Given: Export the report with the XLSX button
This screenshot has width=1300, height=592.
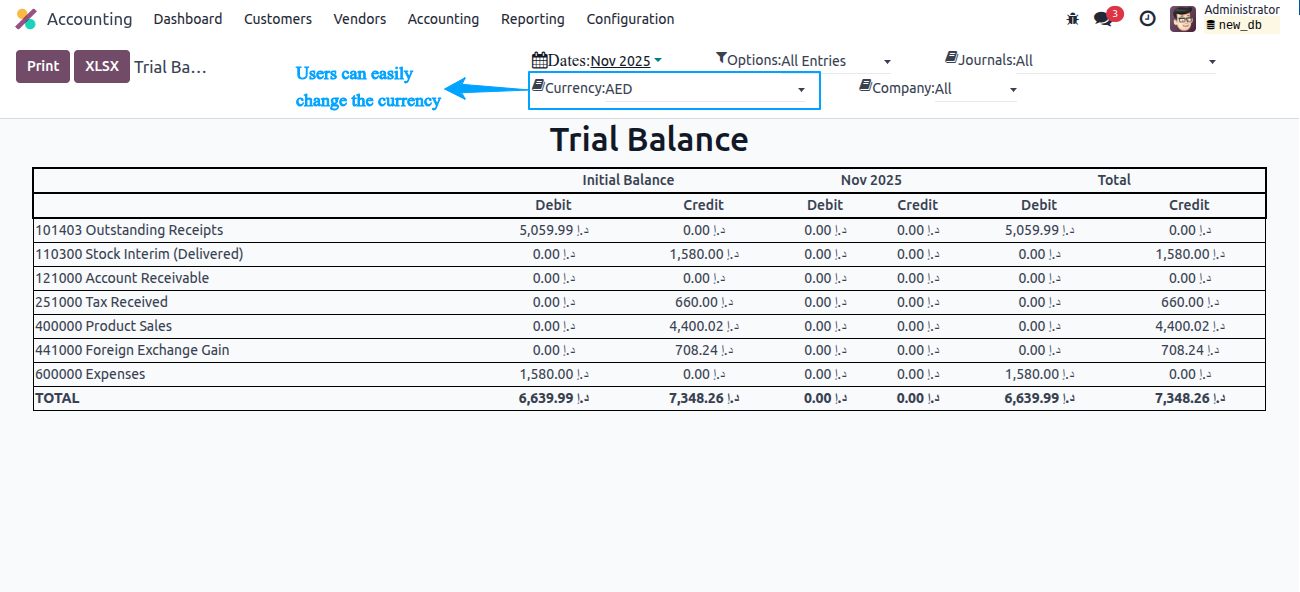Looking at the screenshot, I should tap(102, 66).
